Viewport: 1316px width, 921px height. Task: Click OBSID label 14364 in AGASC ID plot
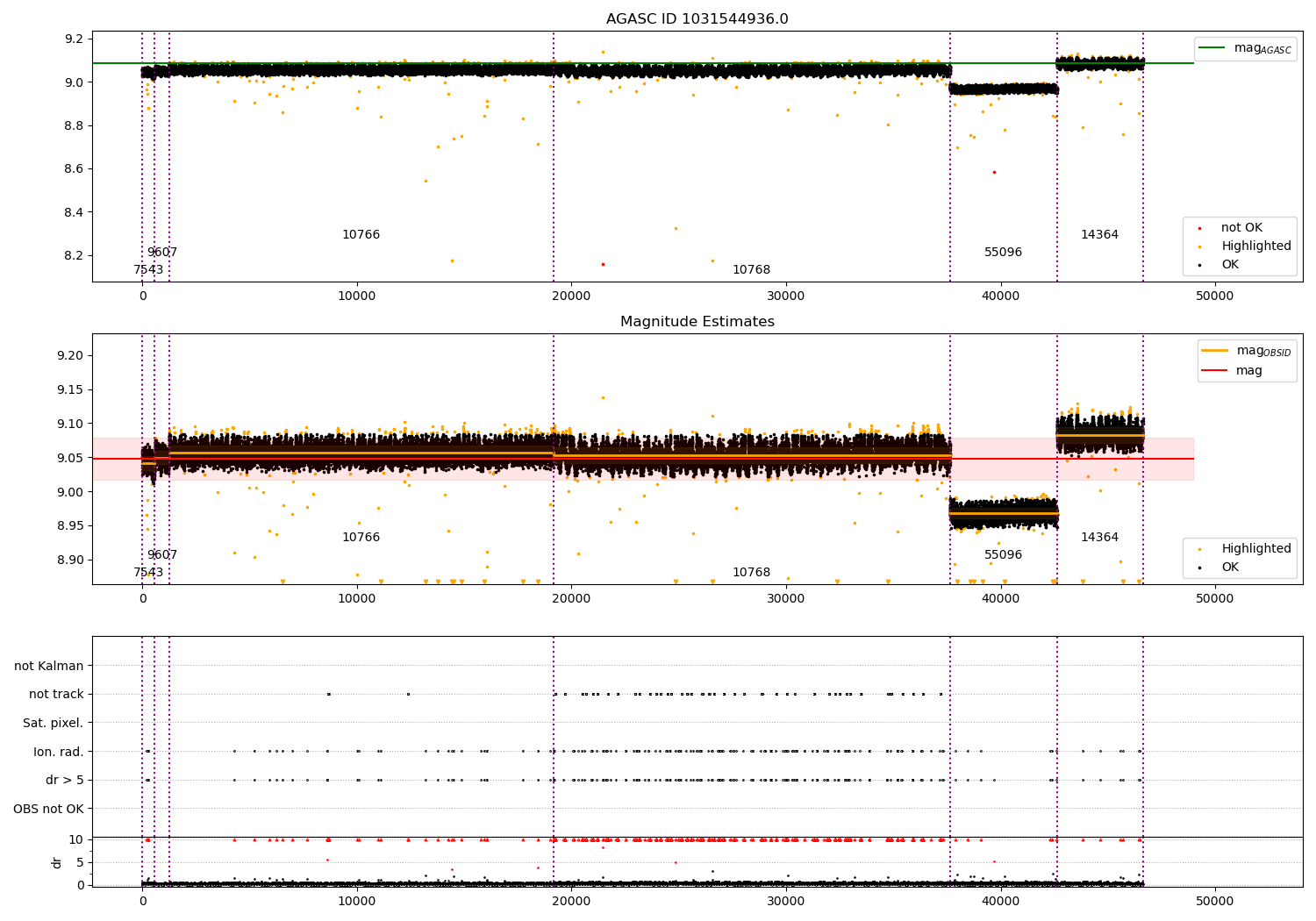tap(1100, 235)
